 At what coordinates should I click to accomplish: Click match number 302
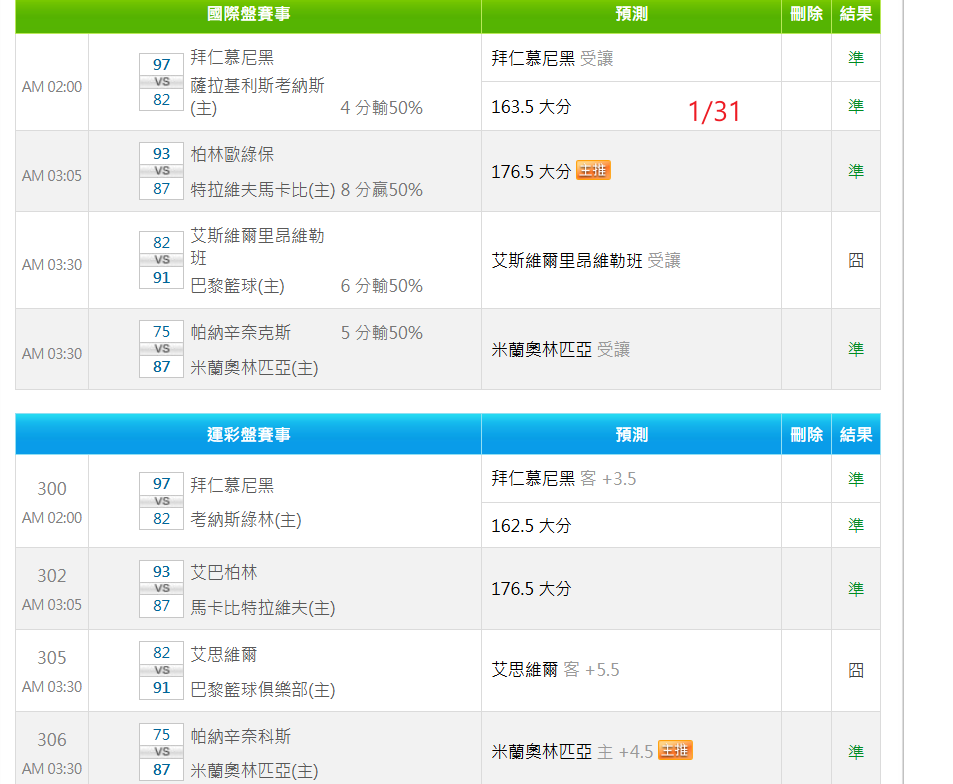52,576
